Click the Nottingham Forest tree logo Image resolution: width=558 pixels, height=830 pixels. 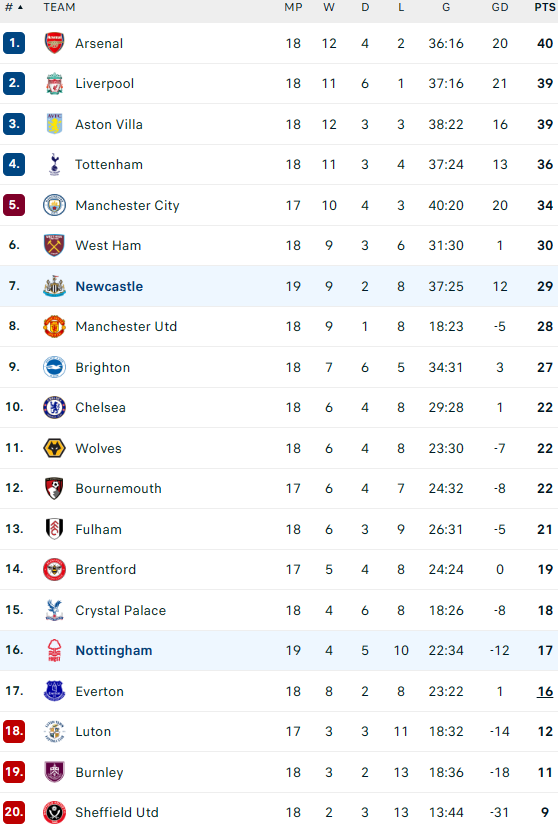coord(54,651)
